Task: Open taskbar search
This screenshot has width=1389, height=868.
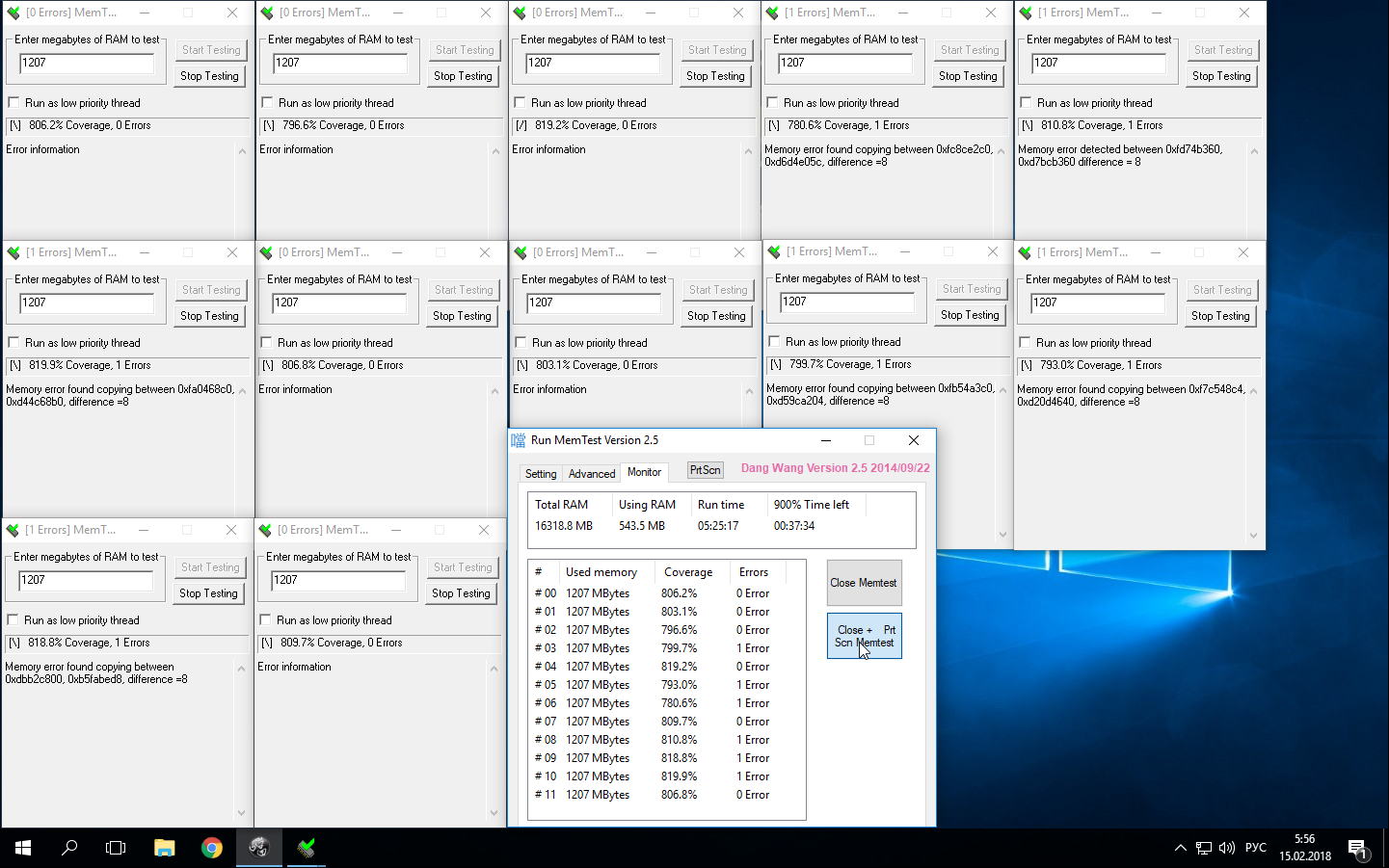Action: [x=69, y=848]
